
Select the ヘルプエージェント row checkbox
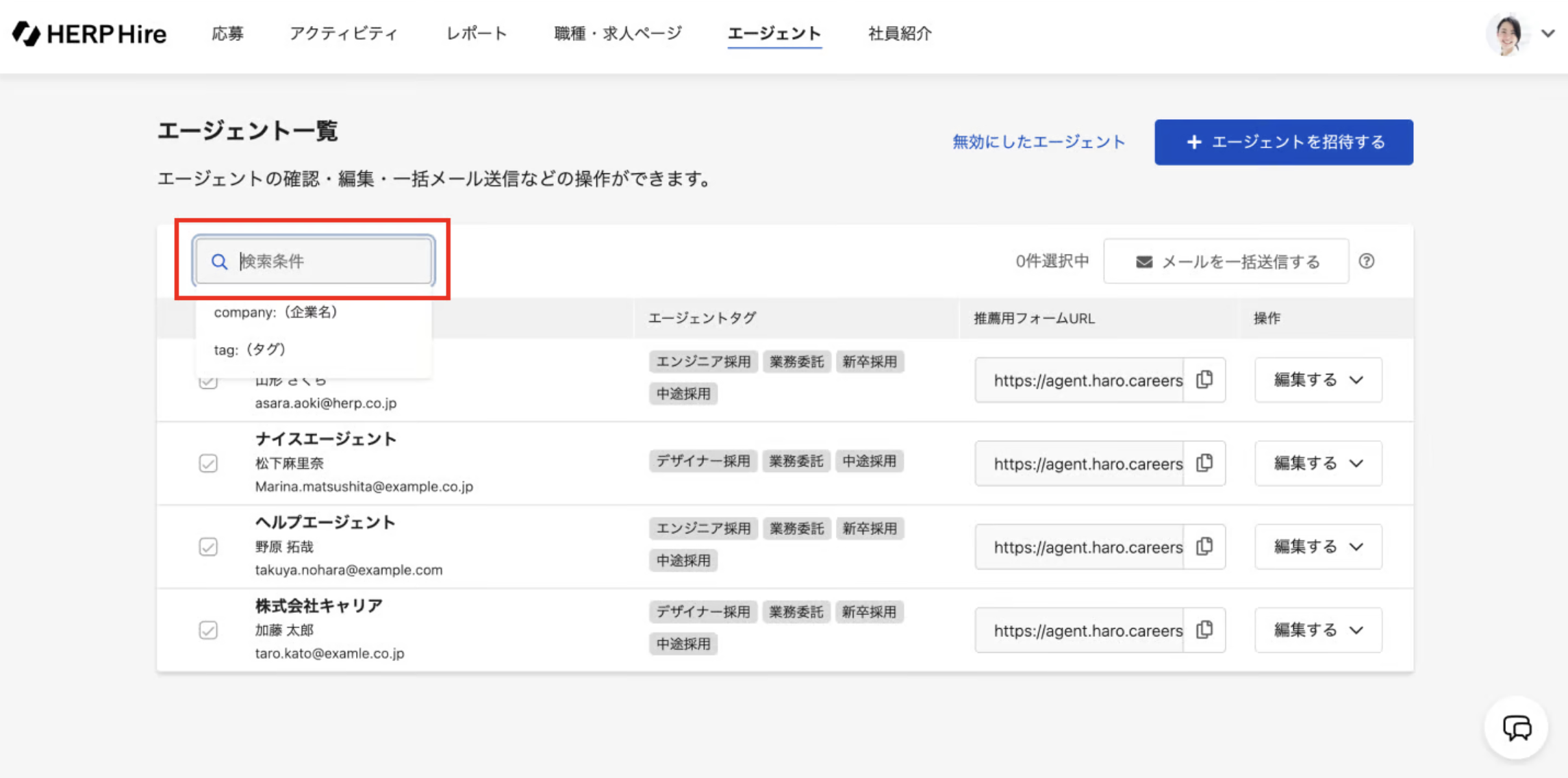(208, 547)
